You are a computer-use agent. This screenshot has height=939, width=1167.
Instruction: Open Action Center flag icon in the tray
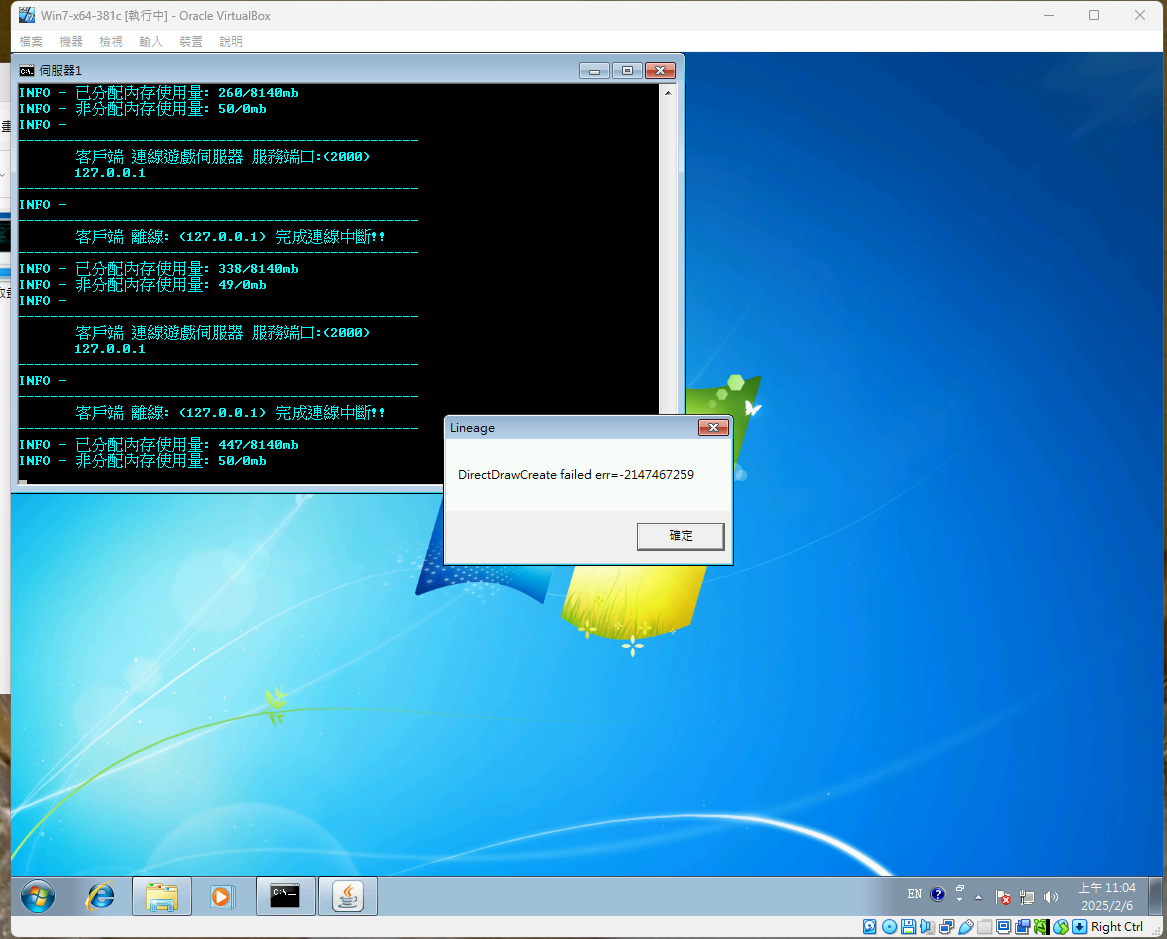pos(1003,897)
